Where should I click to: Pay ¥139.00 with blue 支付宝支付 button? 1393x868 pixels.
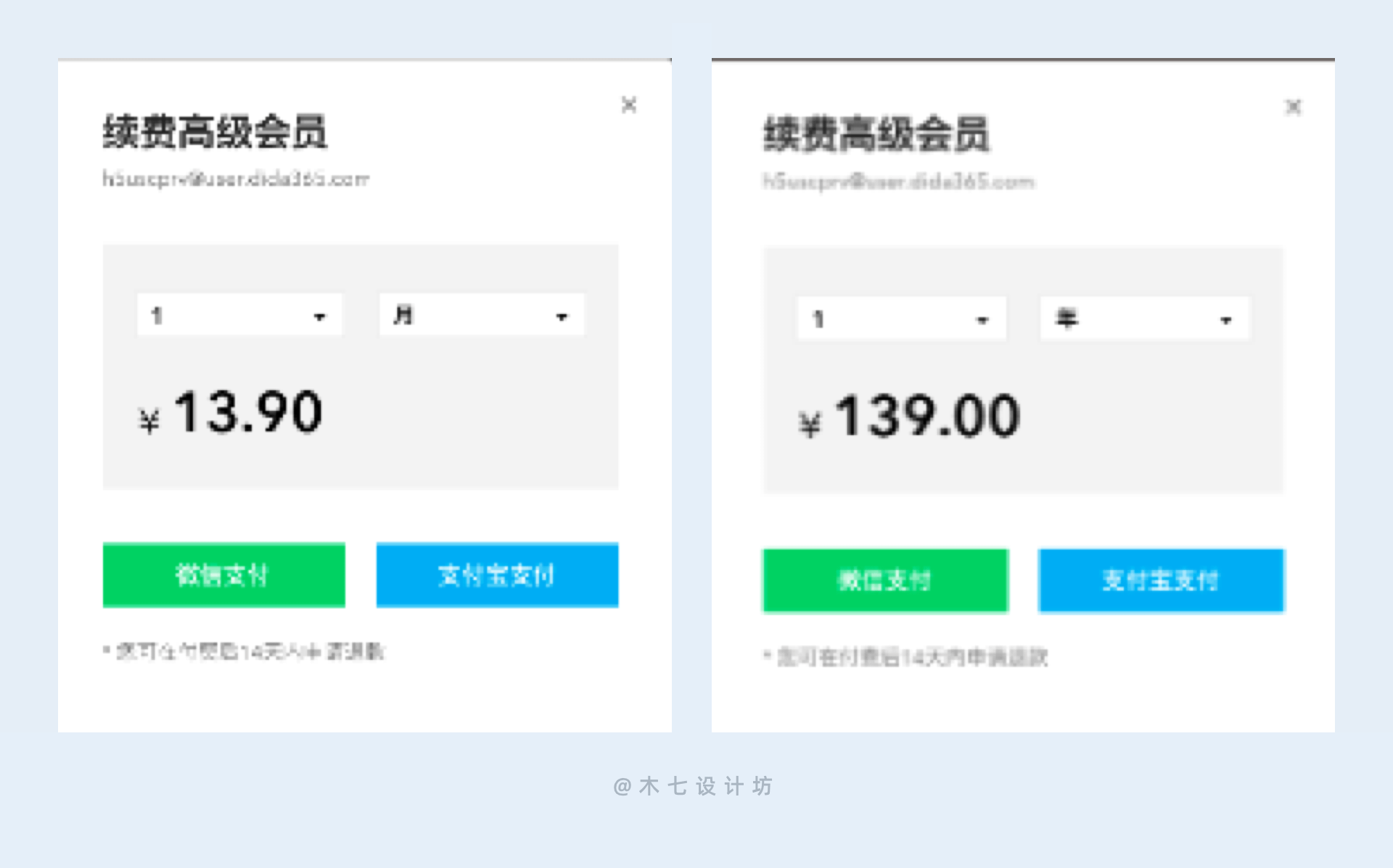1161,580
